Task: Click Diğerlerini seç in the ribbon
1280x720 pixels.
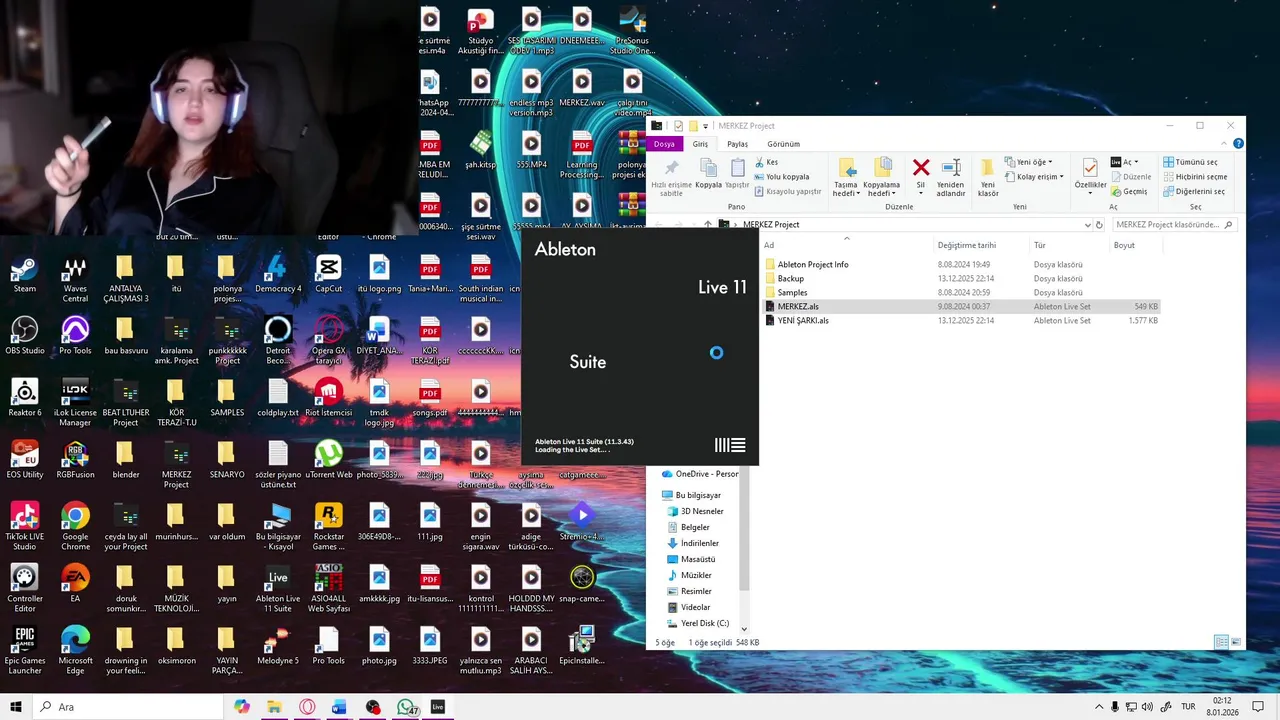Action: coord(1194,191)
